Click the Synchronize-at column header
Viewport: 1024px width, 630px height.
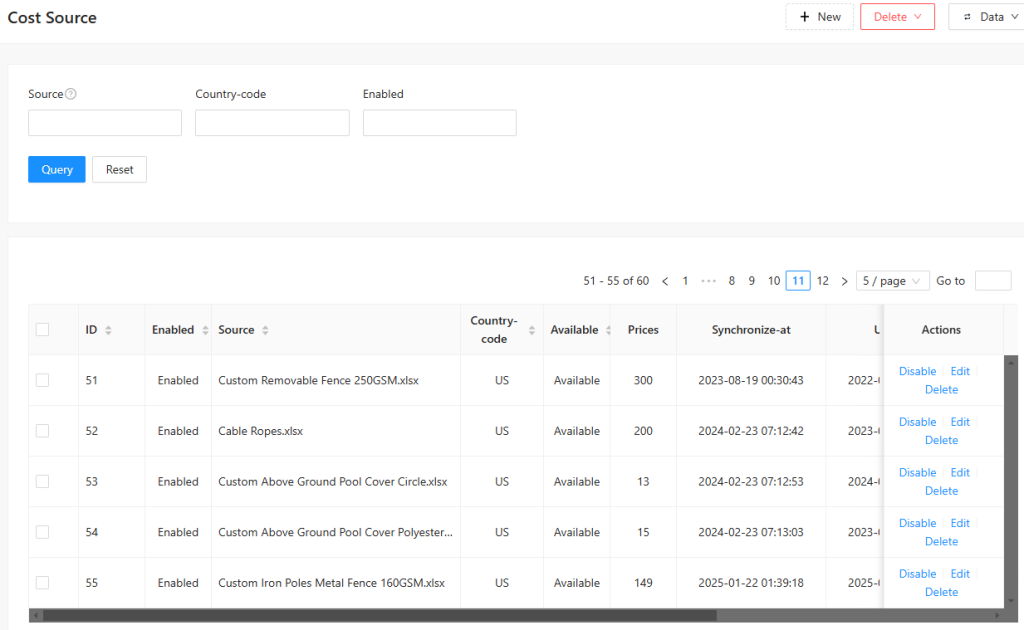[x=751, y=330]
